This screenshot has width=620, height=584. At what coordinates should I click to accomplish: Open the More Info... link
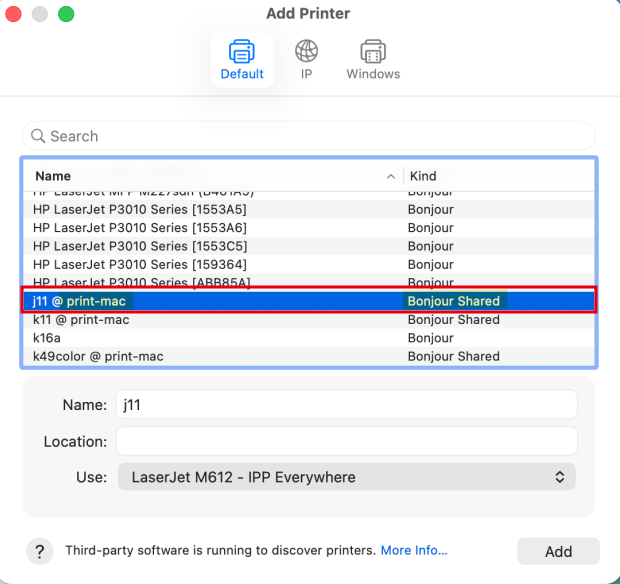click(414, 550)
